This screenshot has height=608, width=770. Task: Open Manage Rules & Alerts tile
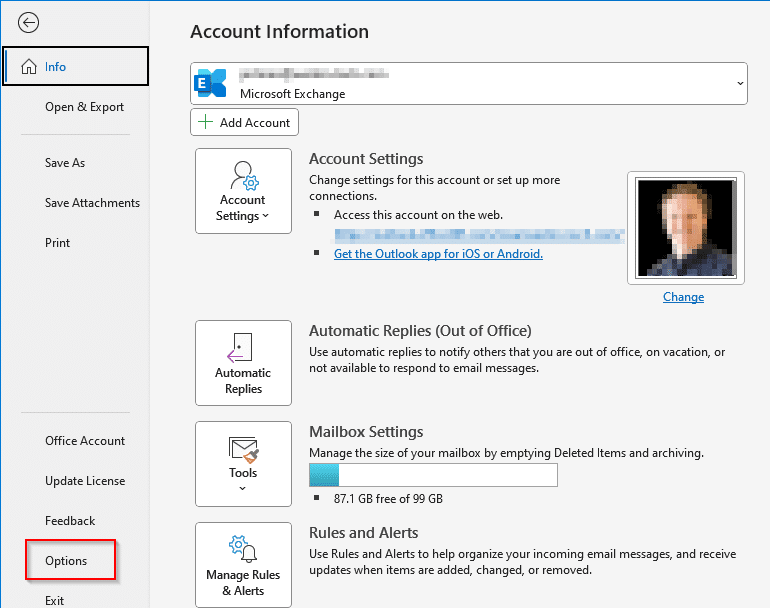pyautogui.click(x=244, y=565)
